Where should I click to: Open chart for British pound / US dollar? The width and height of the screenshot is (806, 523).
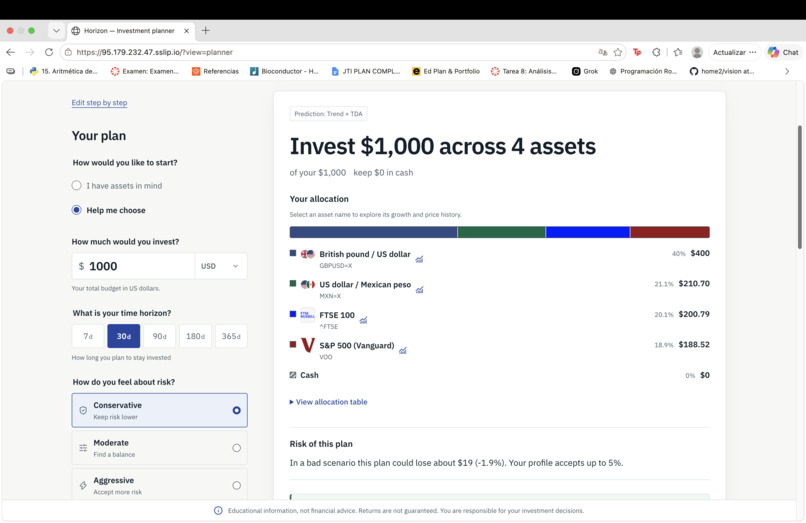coord(419,259)
